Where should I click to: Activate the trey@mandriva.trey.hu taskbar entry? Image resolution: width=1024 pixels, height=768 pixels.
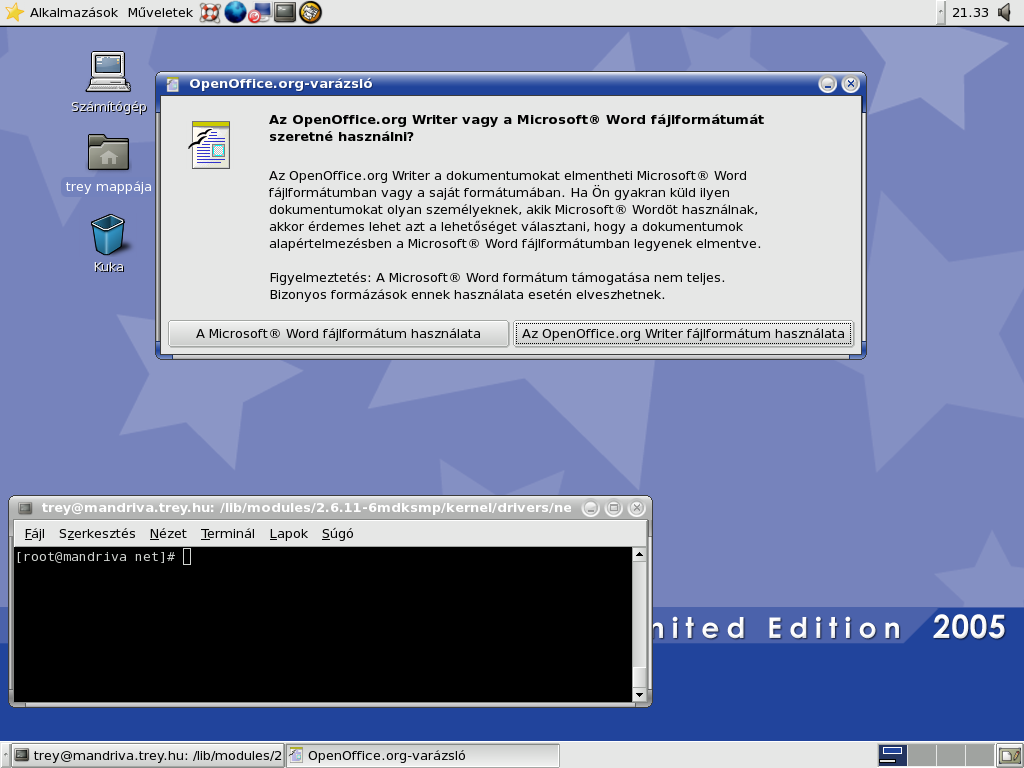click(148, 756)
